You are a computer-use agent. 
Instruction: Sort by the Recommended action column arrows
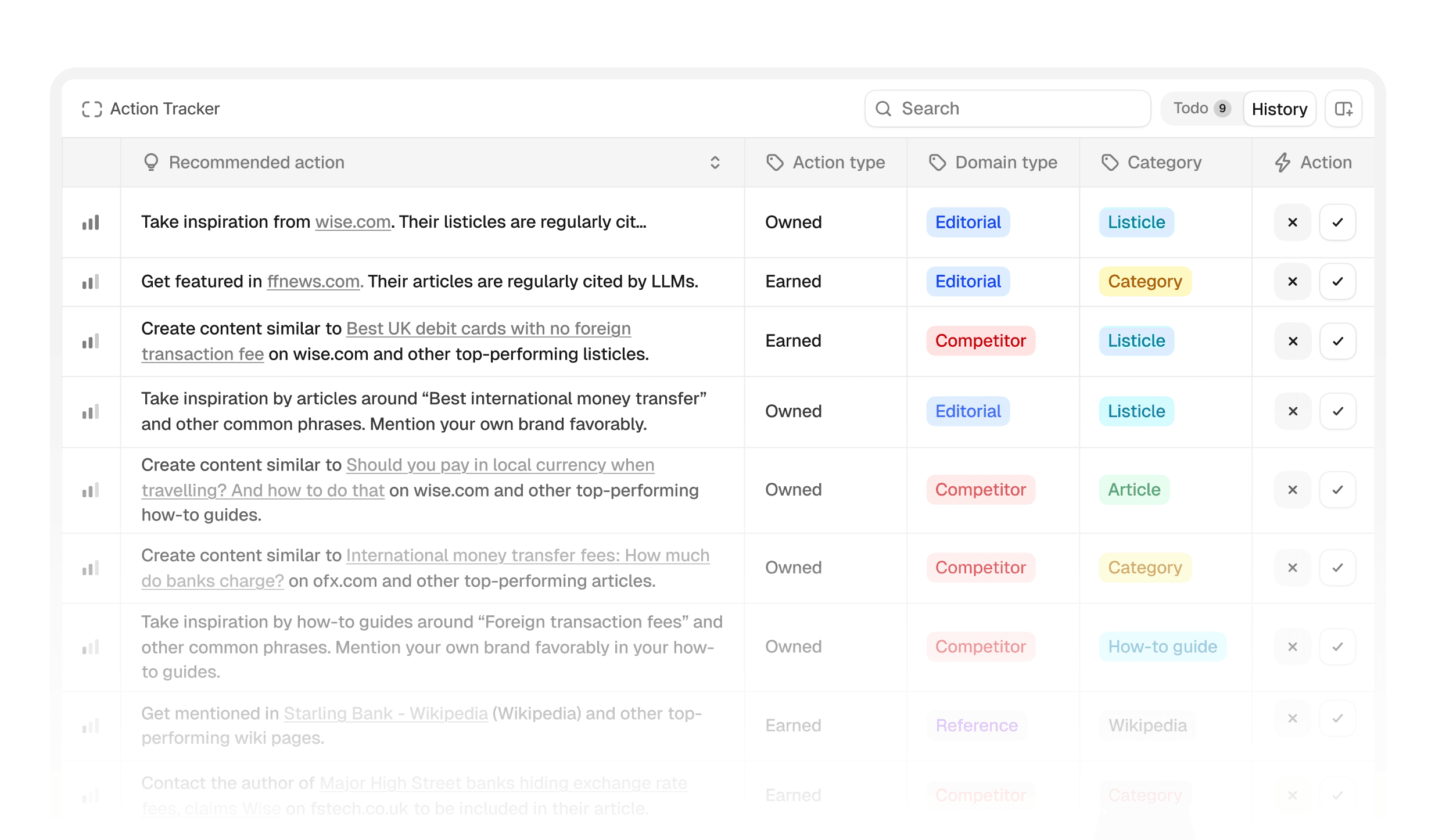tap(715, 162)
